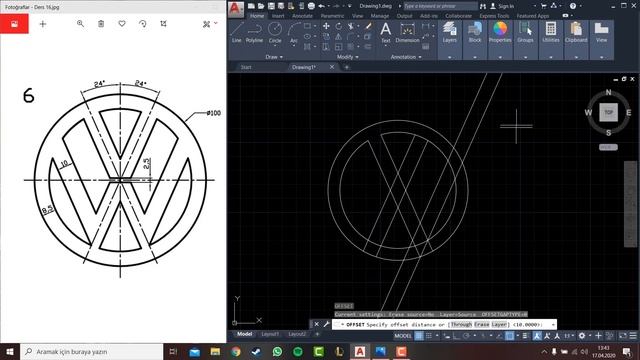Choose the Rectangle tool in Draw panel
This screenshot has width=640, height=360.
(x=307, y=26)
